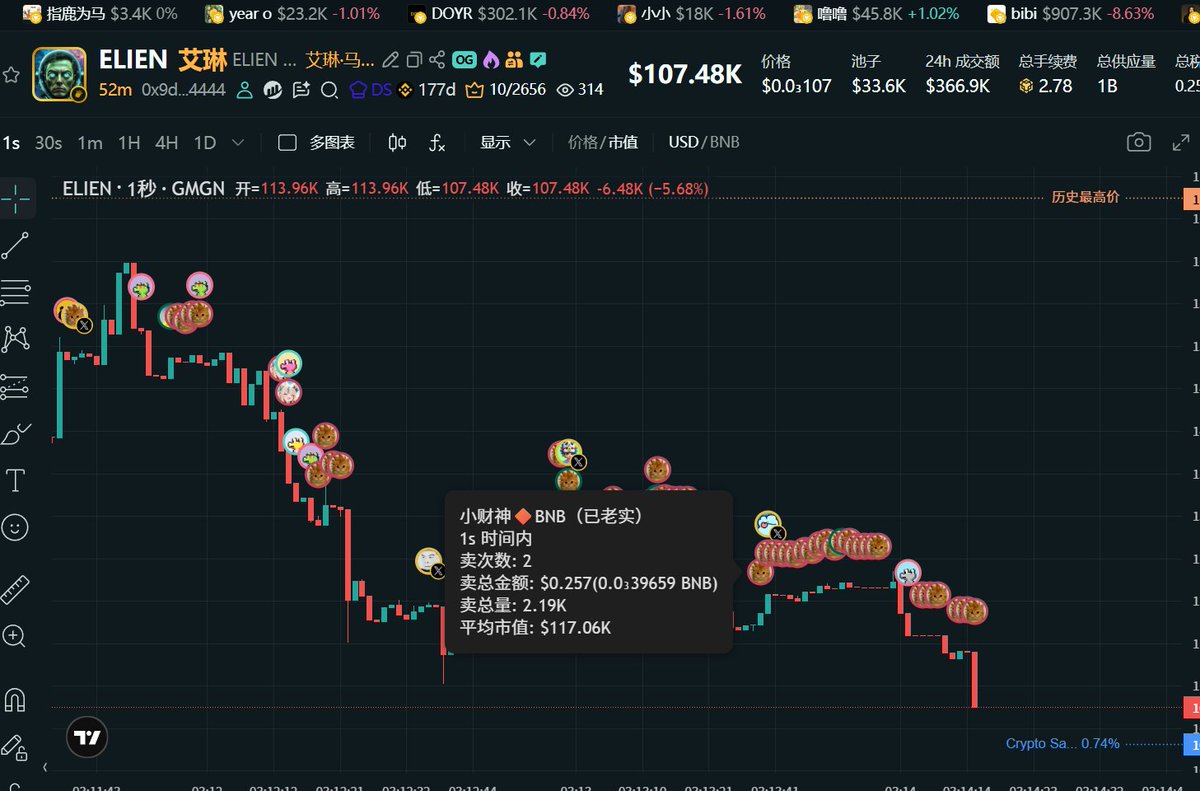Switch chart to 市值 market cap mode
Image resolution: width=1200 pixels, height=791 pixels.
click(x=623, y=143)
